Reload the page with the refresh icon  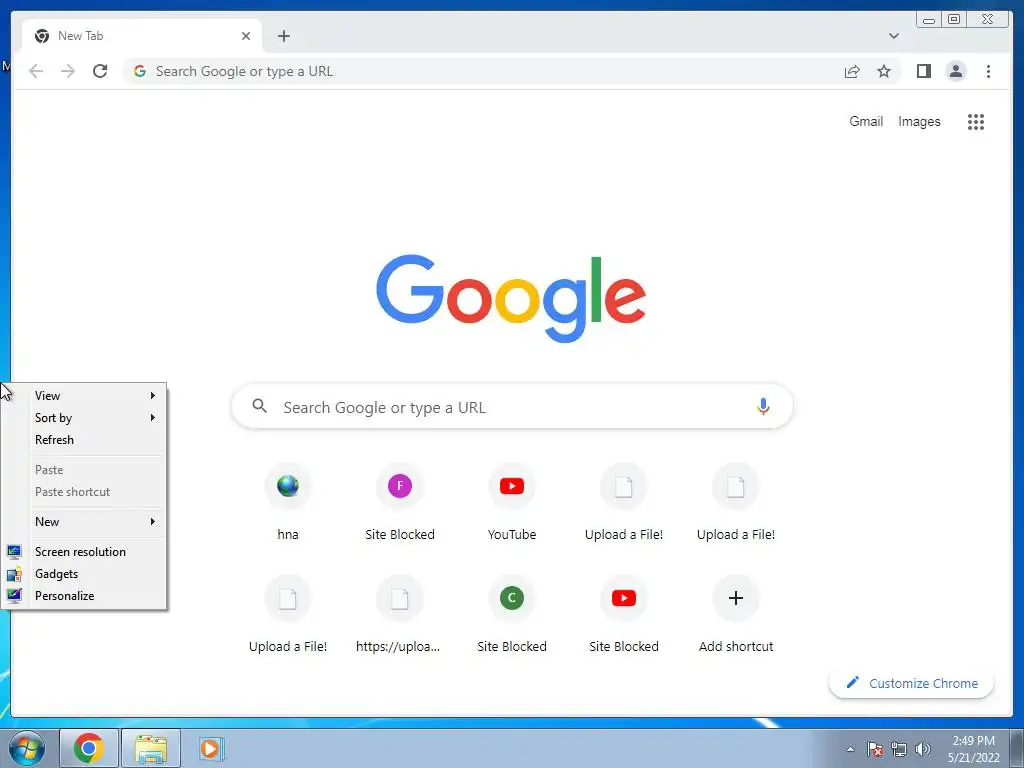click(x=100, y=71)
